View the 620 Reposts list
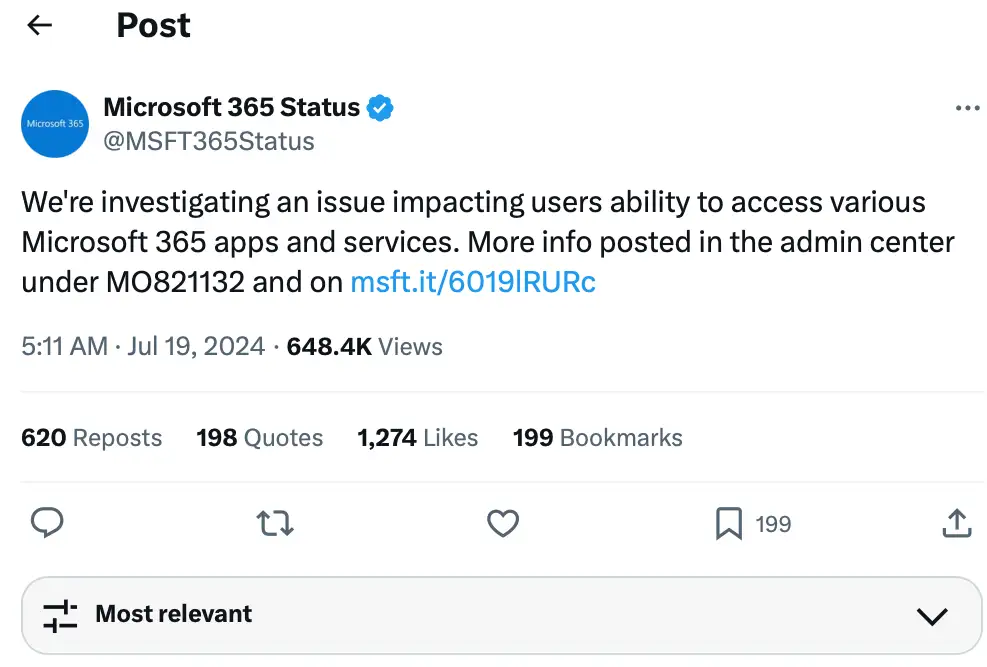The height and width of the screenshot is (667, 987). 91,437
